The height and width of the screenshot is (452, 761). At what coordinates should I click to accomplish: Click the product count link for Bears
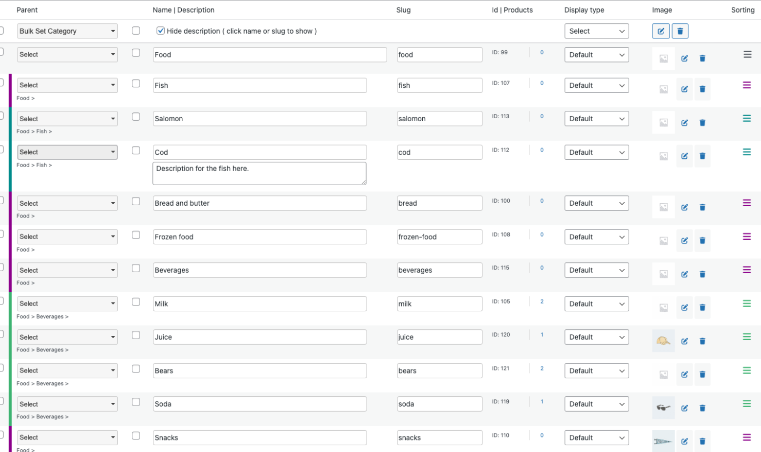click(542, 368)
